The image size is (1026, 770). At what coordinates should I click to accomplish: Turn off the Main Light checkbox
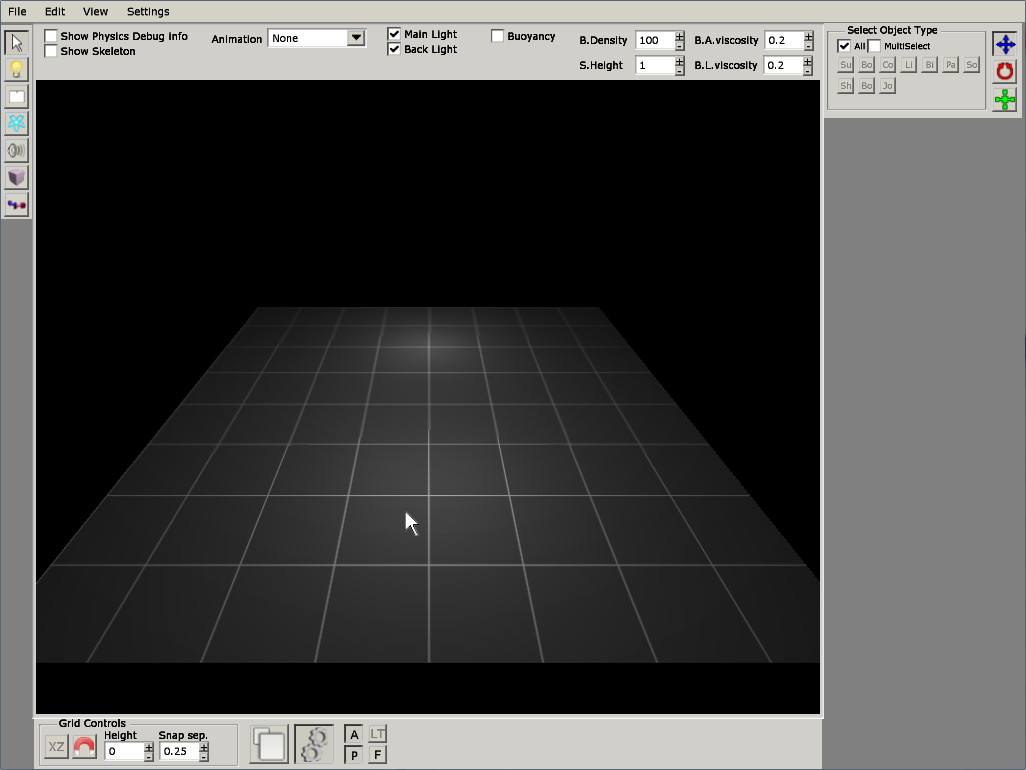[394, 34]
